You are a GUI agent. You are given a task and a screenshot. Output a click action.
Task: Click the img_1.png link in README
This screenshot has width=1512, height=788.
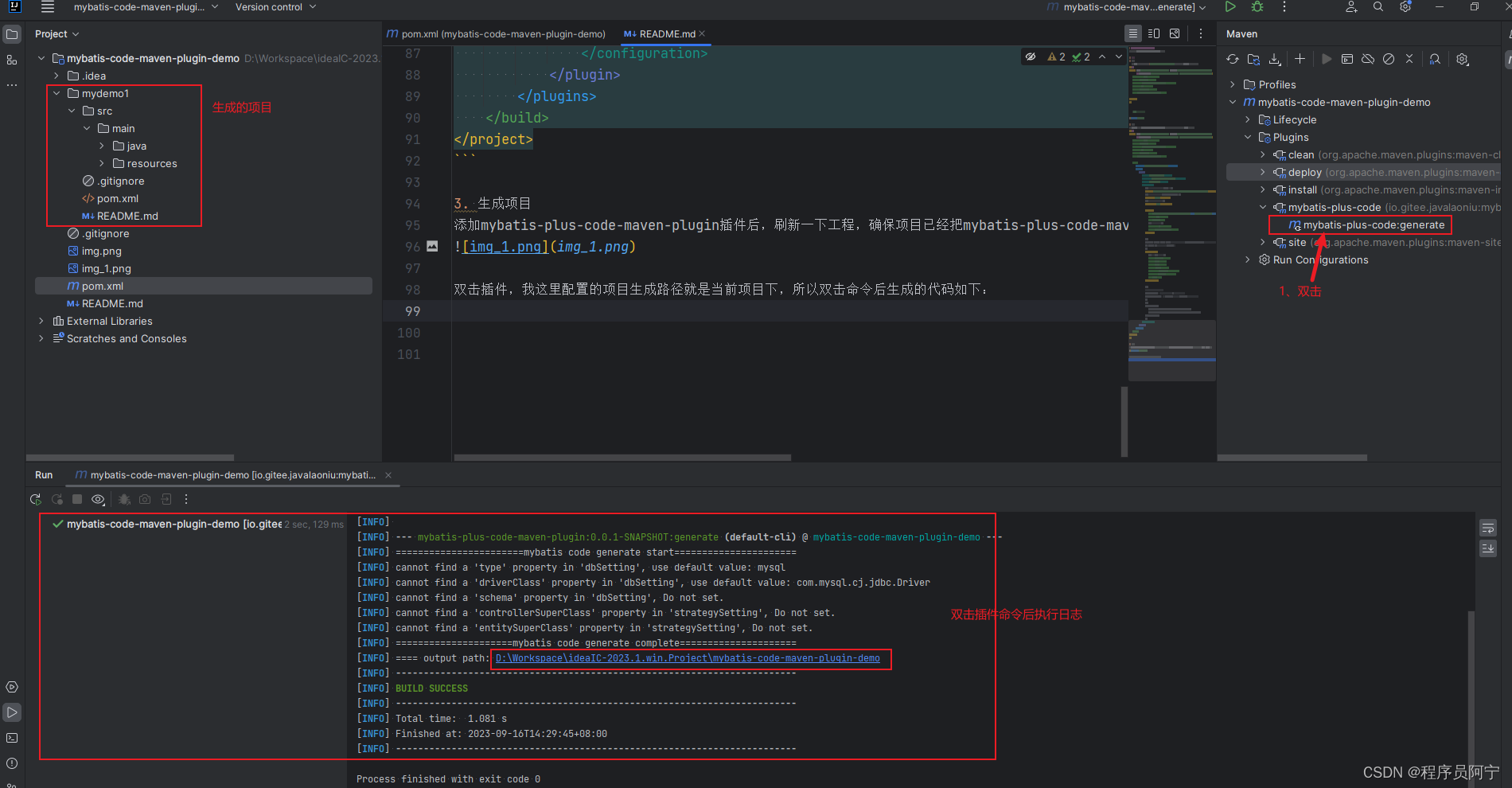505,247
